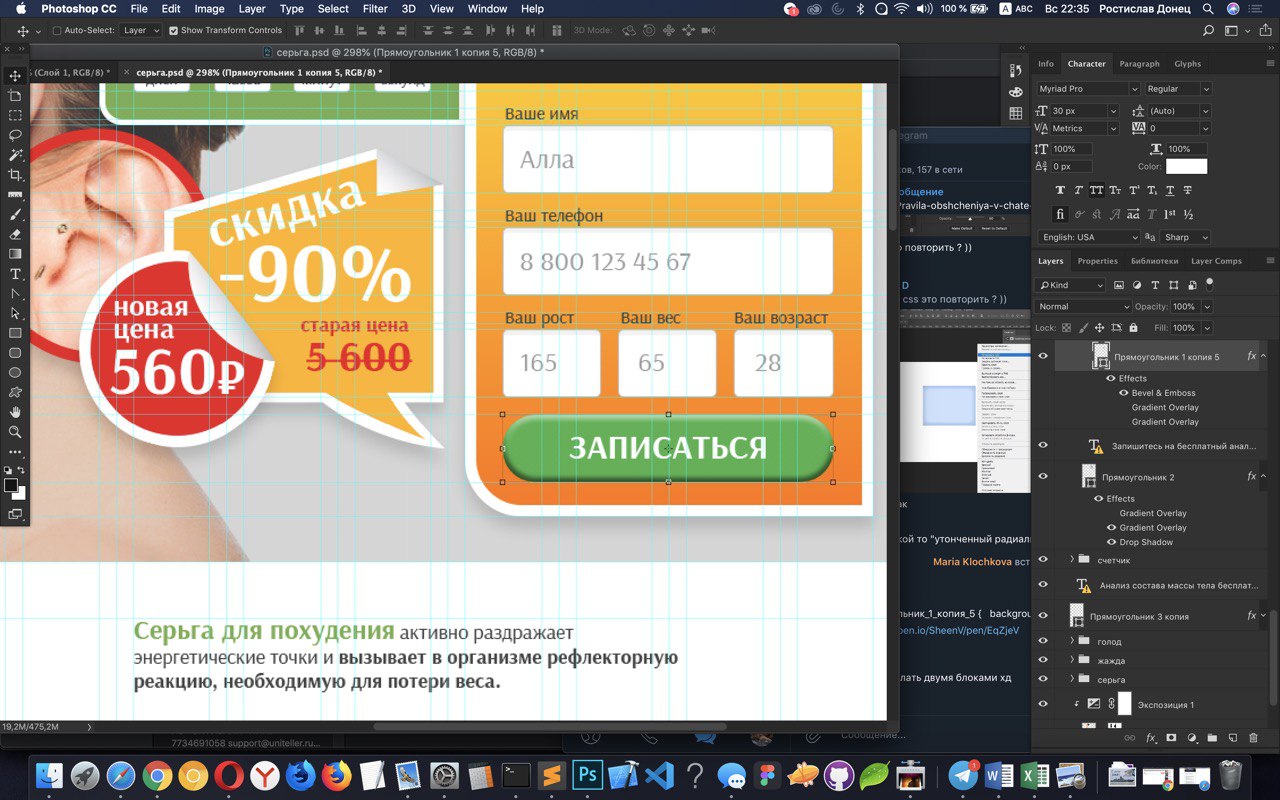Image resolution: width=1280 pixels, height=800 pixels.
Task: Lock transparent pixels icon in Layers panel
Action: pos(1067,328)
